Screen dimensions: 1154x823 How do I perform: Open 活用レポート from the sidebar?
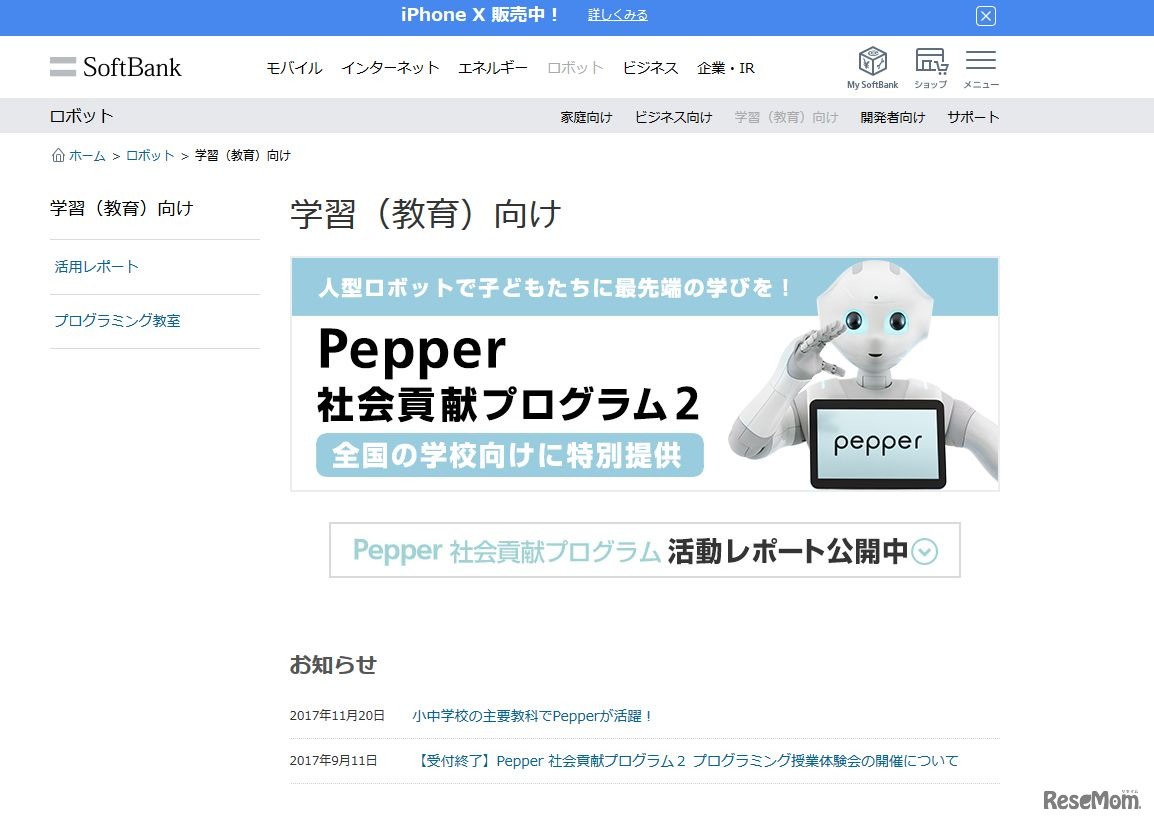tap(96, 267)
